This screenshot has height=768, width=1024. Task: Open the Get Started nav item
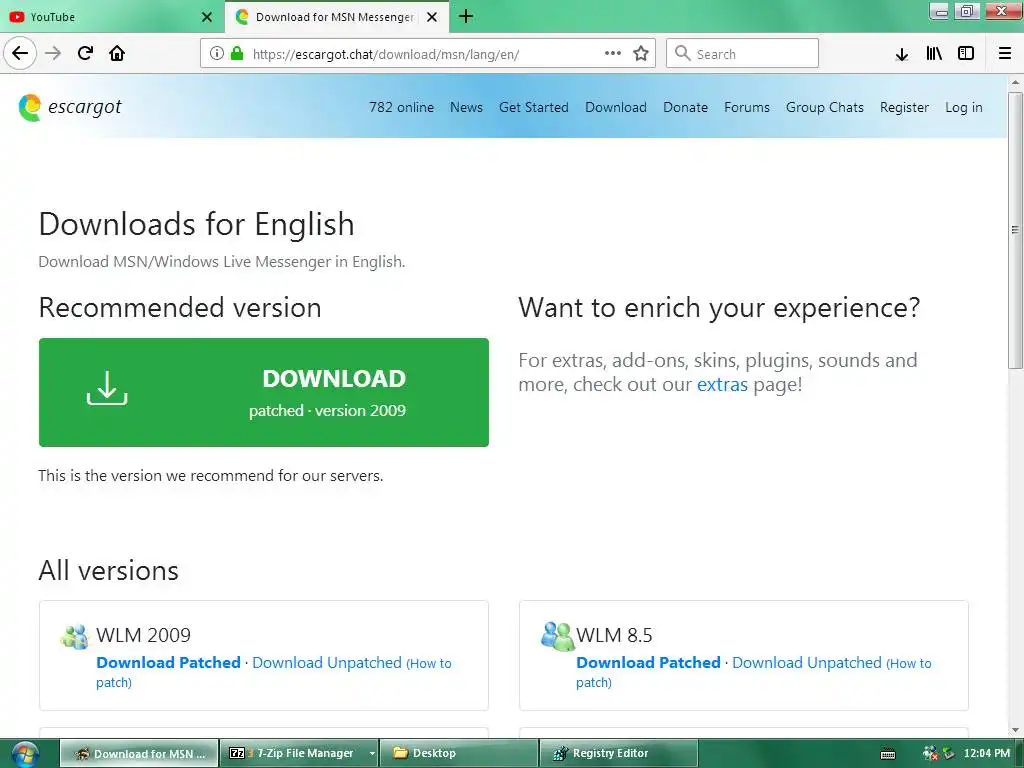click(x=534, y=107)
